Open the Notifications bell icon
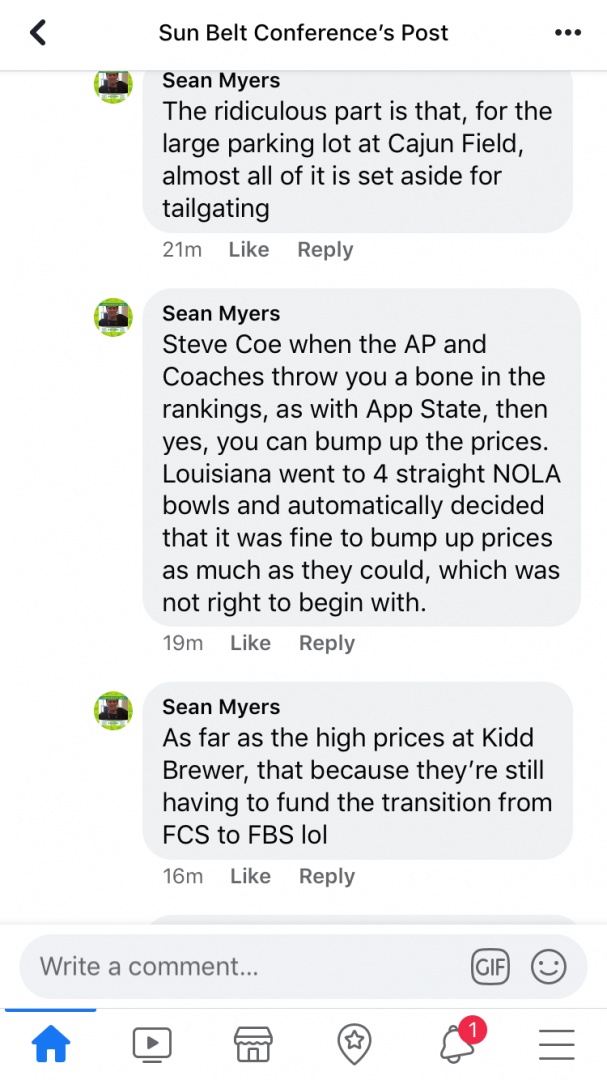The height and width of the screenshot is (1080, 607). [x=456, y=1043]
